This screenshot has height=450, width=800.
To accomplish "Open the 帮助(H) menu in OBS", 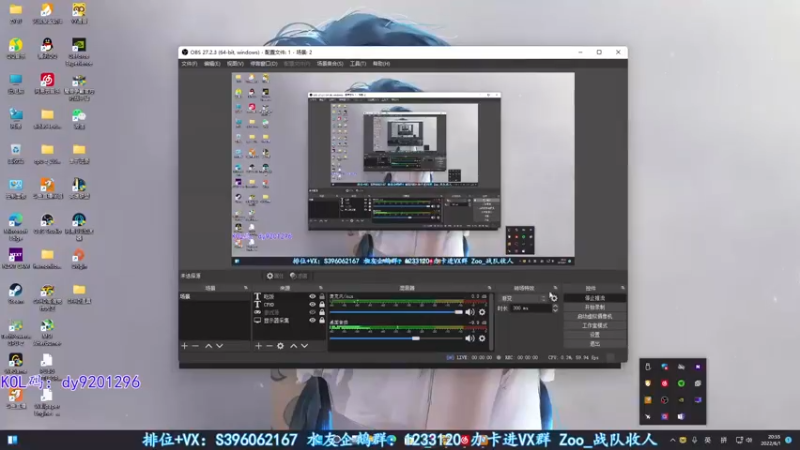I will click(381, 64).
